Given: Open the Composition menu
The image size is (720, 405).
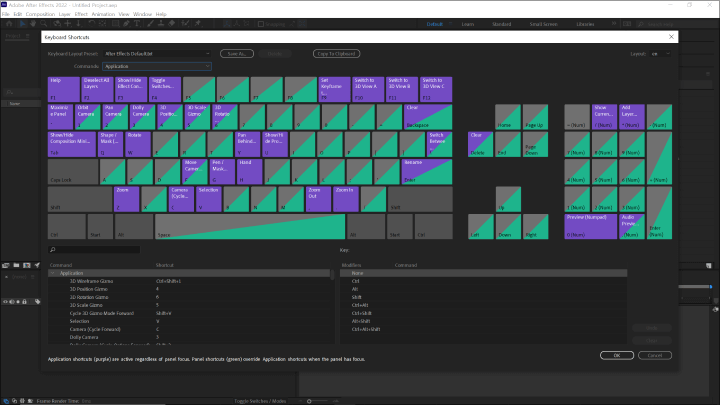Looking at the screenshot, I should [x=40, y=14].
